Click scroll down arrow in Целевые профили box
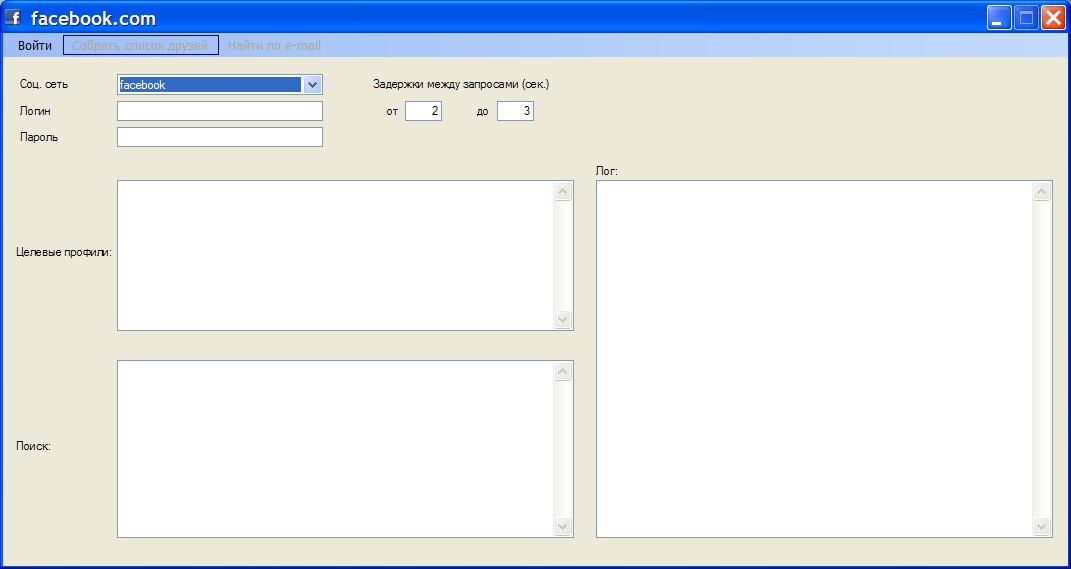Image resolution: width=1071 pixels, height=569 pixels. point(563,320)
